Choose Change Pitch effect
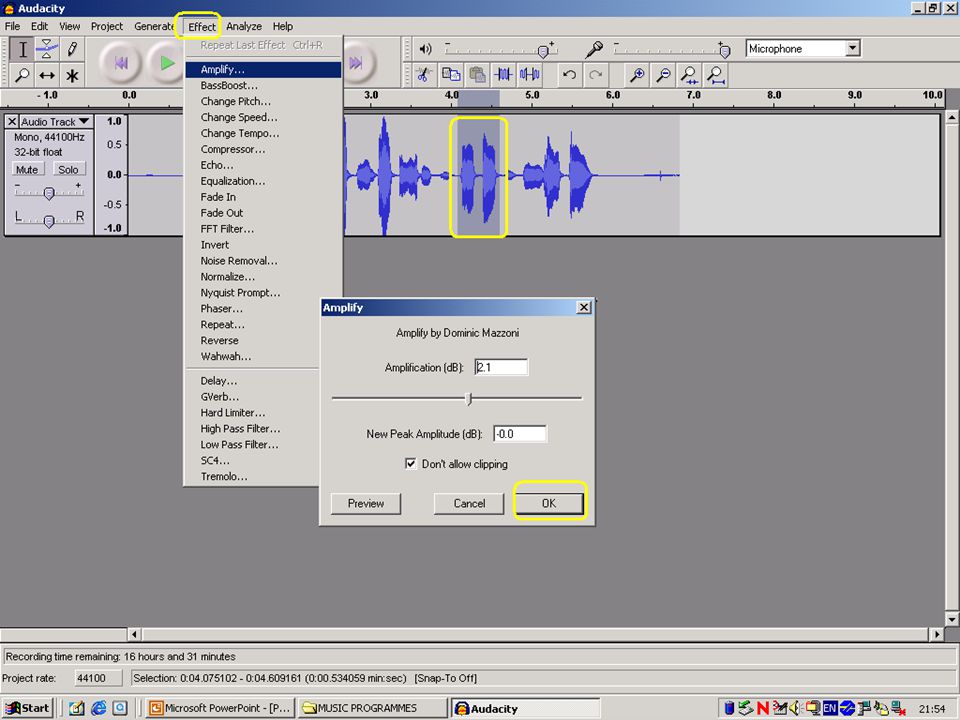 pos(263,101)
